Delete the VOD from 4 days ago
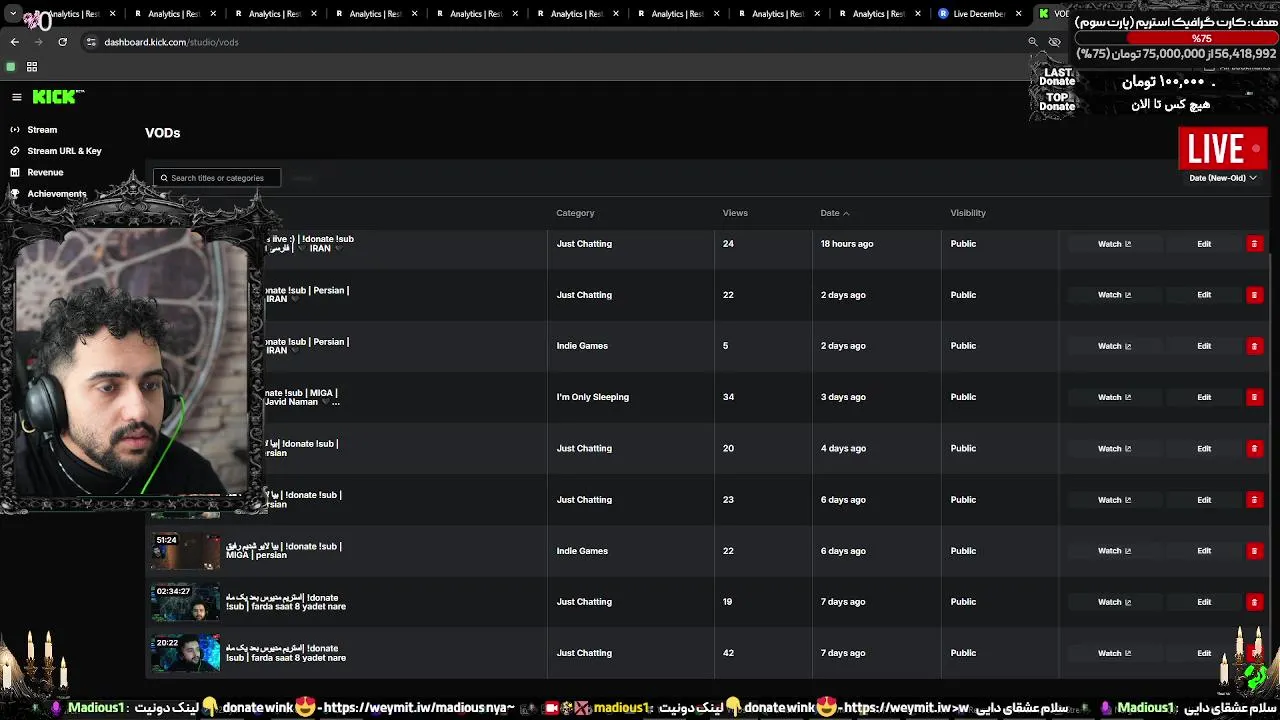The width and height of the screenshot is (1280, 720). pos(1254,448)
